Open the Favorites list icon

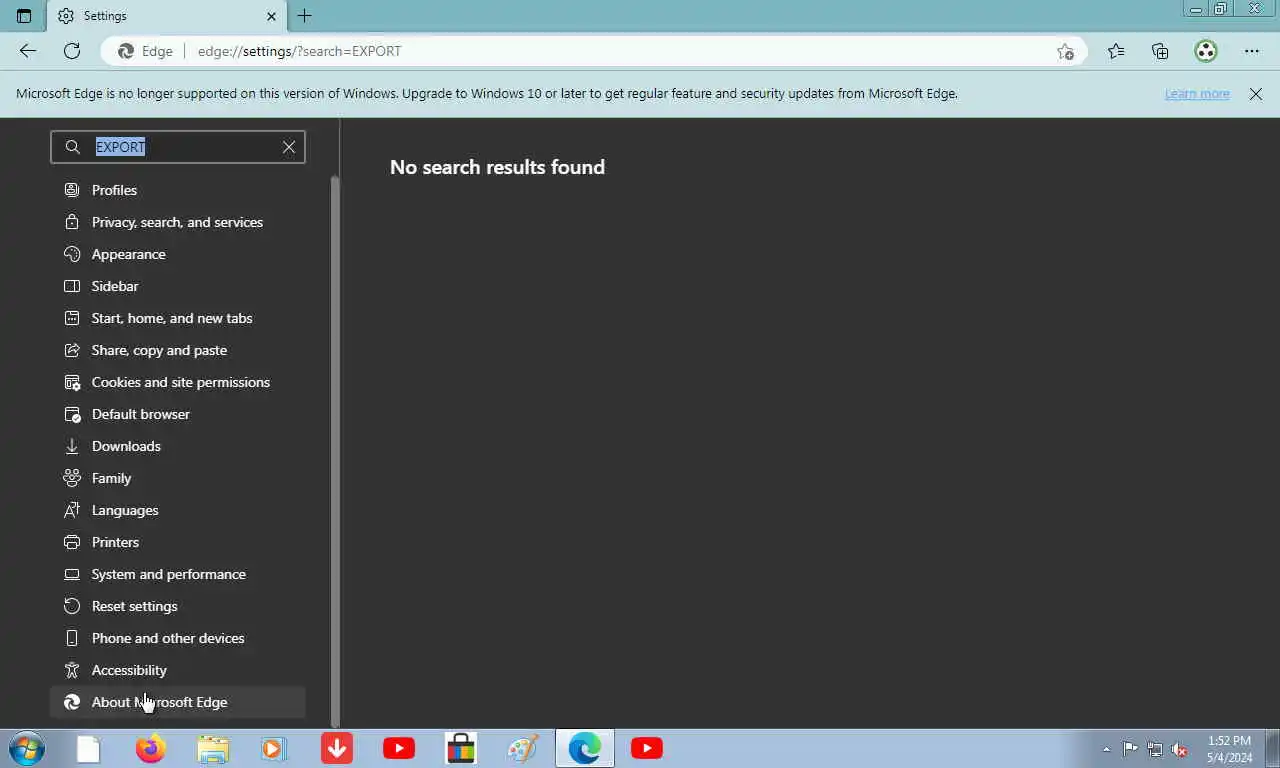[1116, 51]
